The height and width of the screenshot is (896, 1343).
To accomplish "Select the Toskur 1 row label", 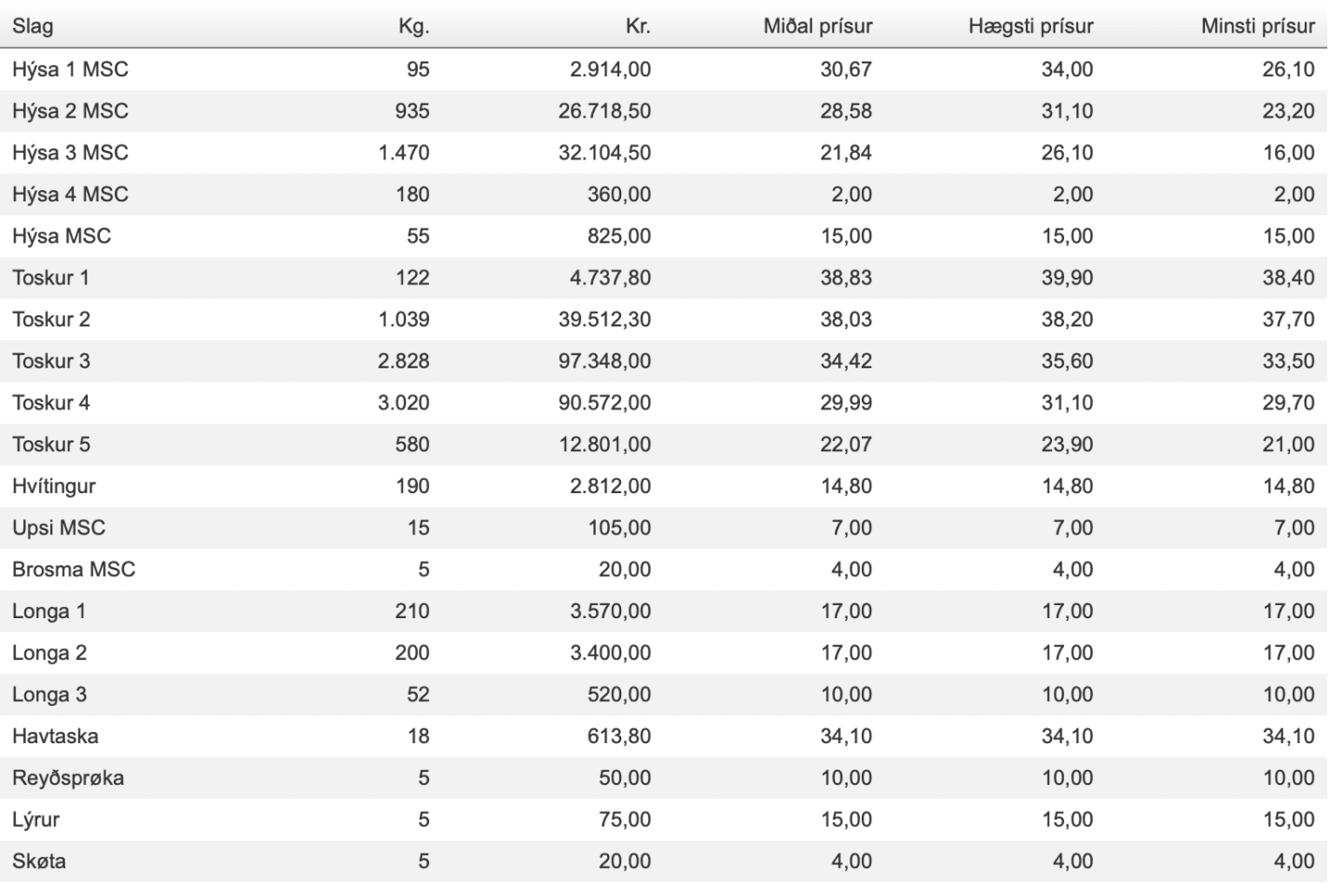I will pyautogui.click(x=50, y=278).
